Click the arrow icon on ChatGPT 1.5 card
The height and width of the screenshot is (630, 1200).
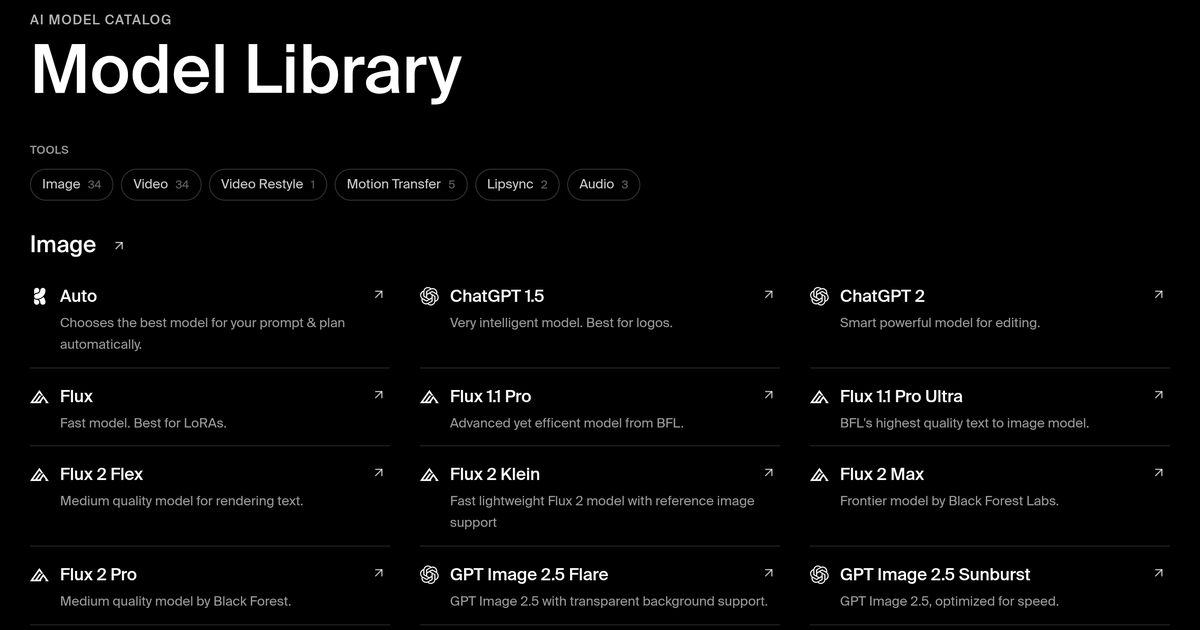click(x=768, y=295)
